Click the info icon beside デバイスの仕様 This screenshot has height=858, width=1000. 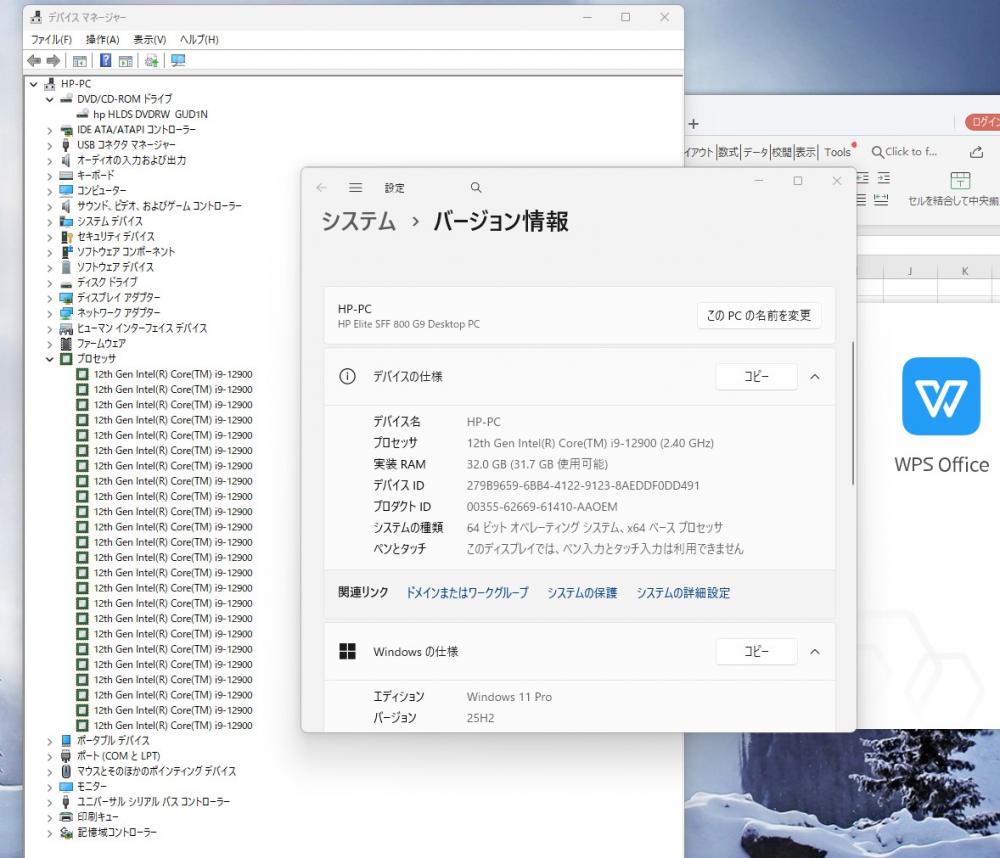(x=348, y=376)
